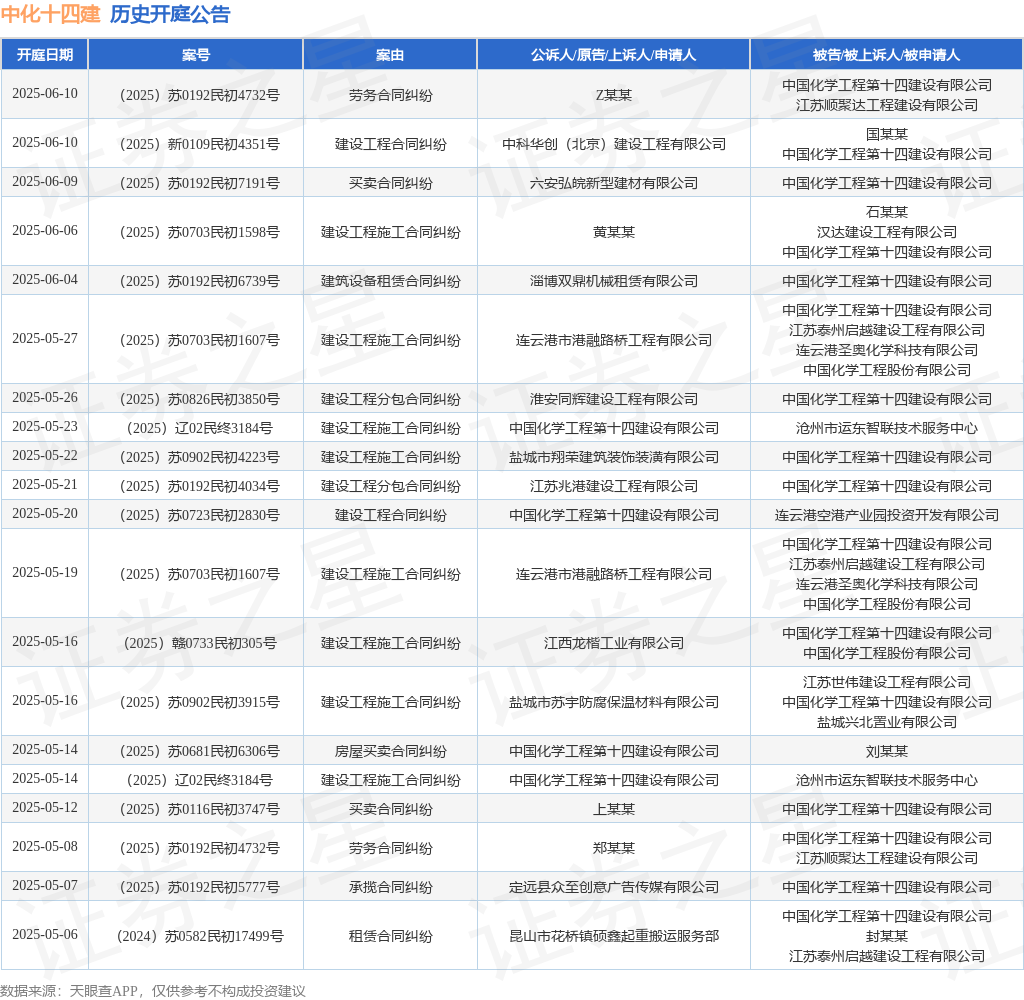This screenshot has height=1000, width=1024.
Task: Click the date "2025-05-19"
Action: [x=44, y=572]
